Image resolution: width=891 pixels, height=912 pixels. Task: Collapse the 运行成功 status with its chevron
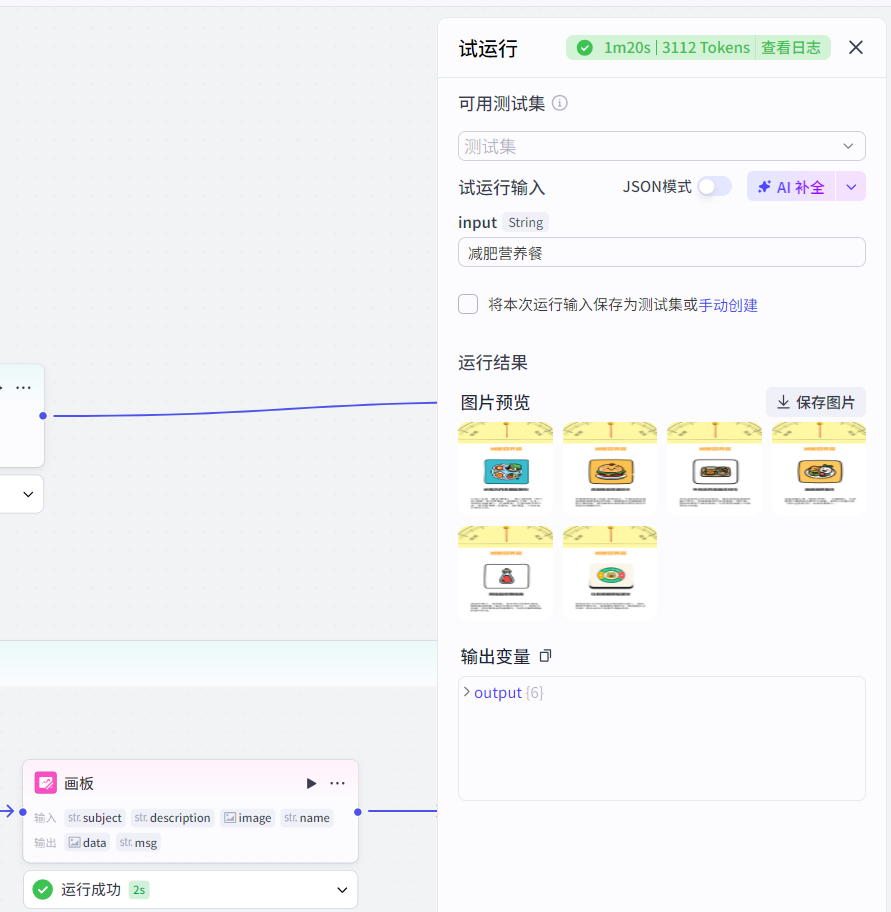pos(340,889)
